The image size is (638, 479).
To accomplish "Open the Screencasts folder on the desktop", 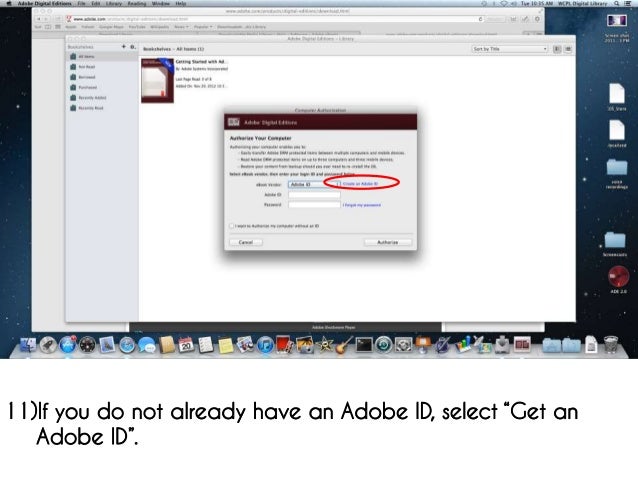I will click(x=615, y=241).
